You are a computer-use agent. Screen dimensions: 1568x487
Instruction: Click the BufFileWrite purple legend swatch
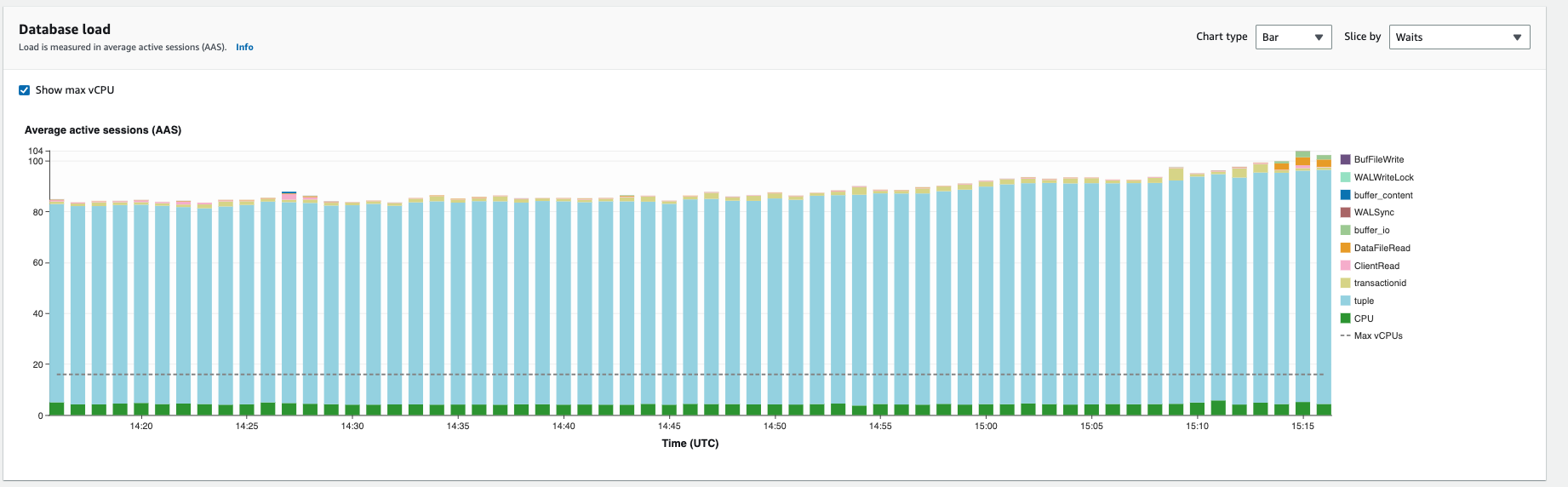(1345, 160)
